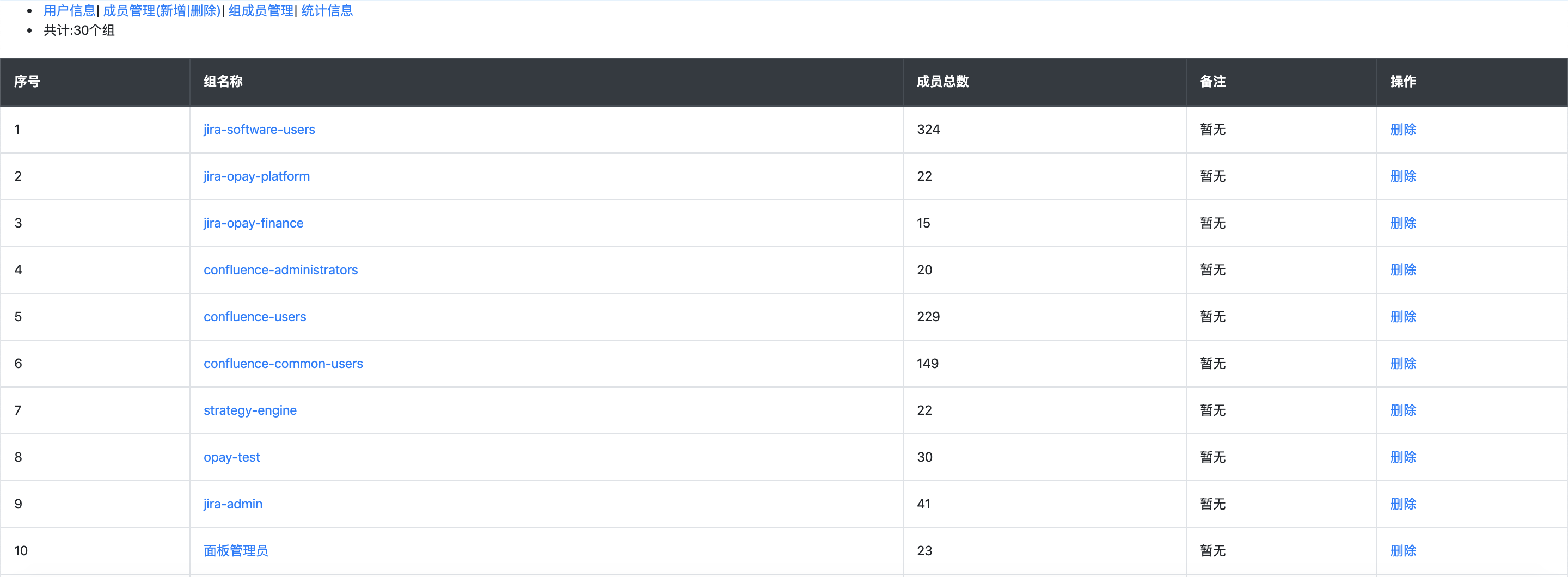1568x577 pixels.
Task: Open the jira-opay-platform group link
Action: (x=256, y=176)
